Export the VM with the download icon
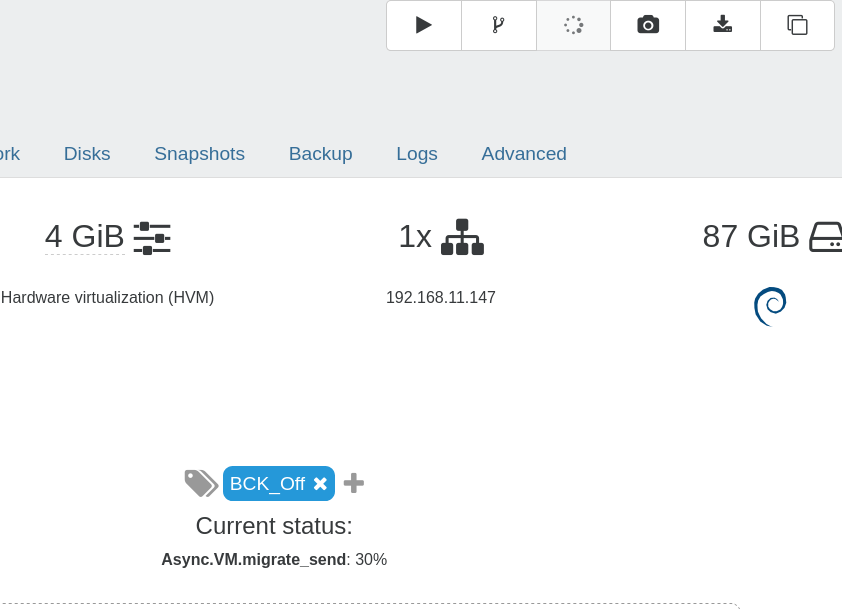Screen dimensions: 842x609 (722, 25)
